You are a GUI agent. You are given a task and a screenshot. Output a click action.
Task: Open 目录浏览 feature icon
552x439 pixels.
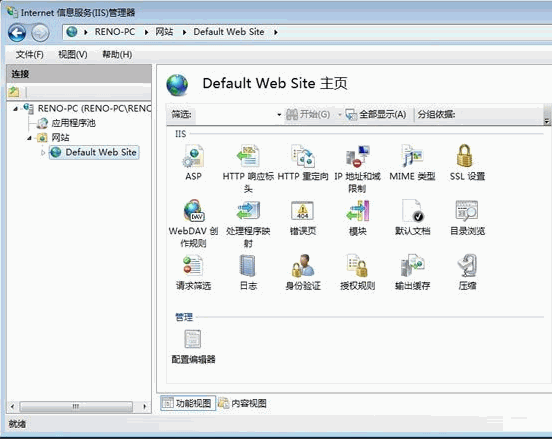pyautogui.click(x=467, y=210)
